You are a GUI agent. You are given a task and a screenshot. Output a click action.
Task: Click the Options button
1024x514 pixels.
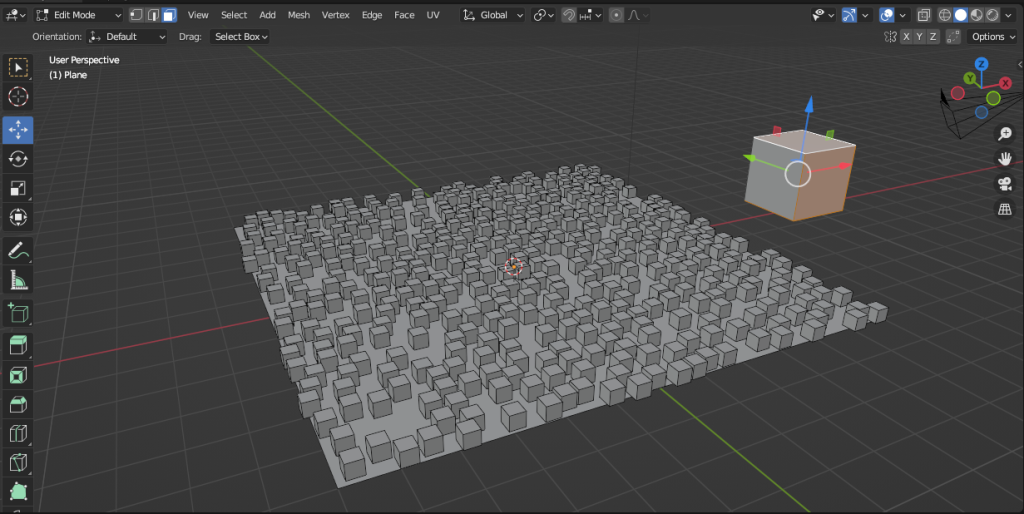(992, 37)
